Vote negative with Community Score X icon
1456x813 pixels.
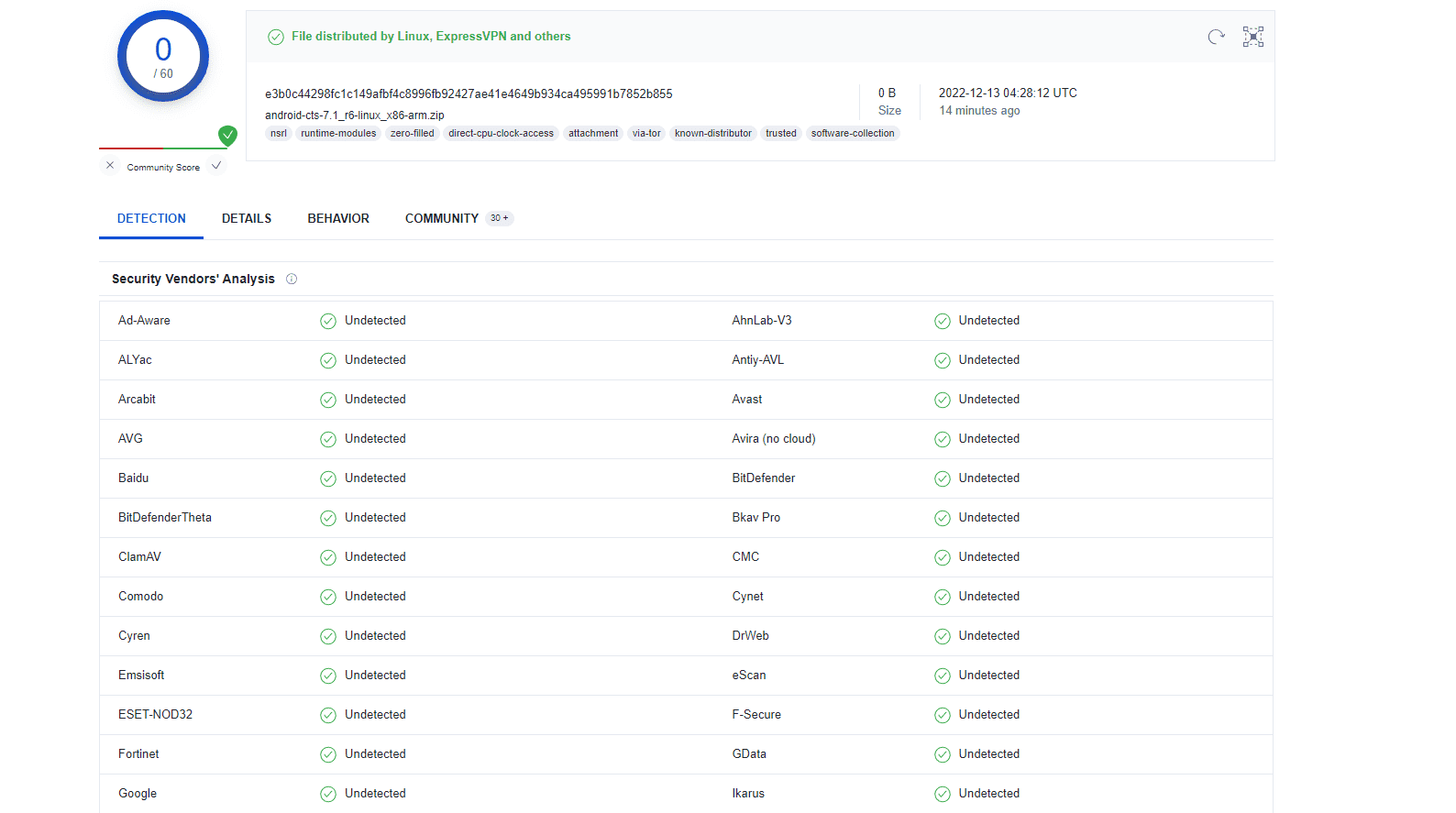tap(110, 166)
